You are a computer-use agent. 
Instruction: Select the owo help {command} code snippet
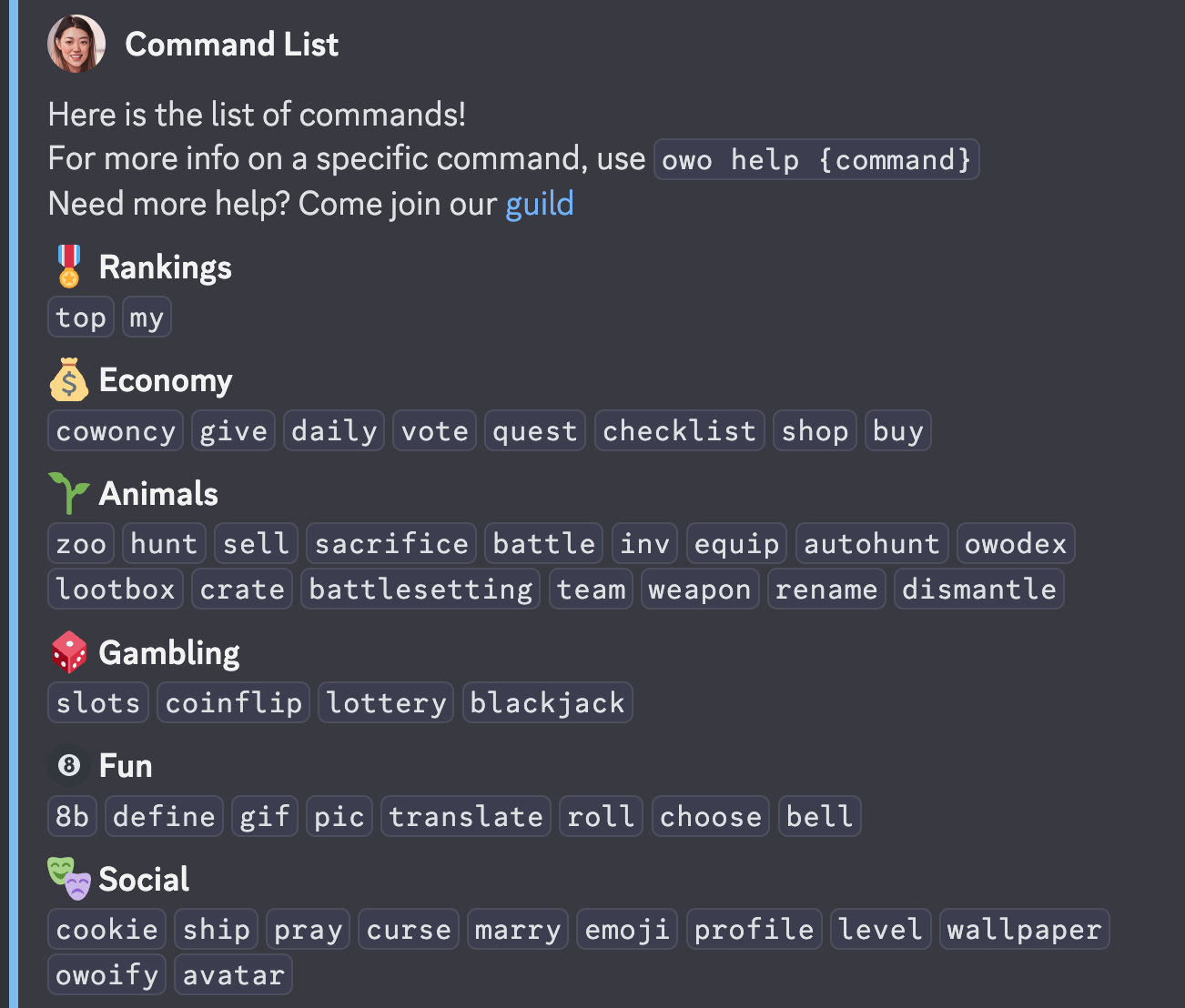(x=815, y=159)
